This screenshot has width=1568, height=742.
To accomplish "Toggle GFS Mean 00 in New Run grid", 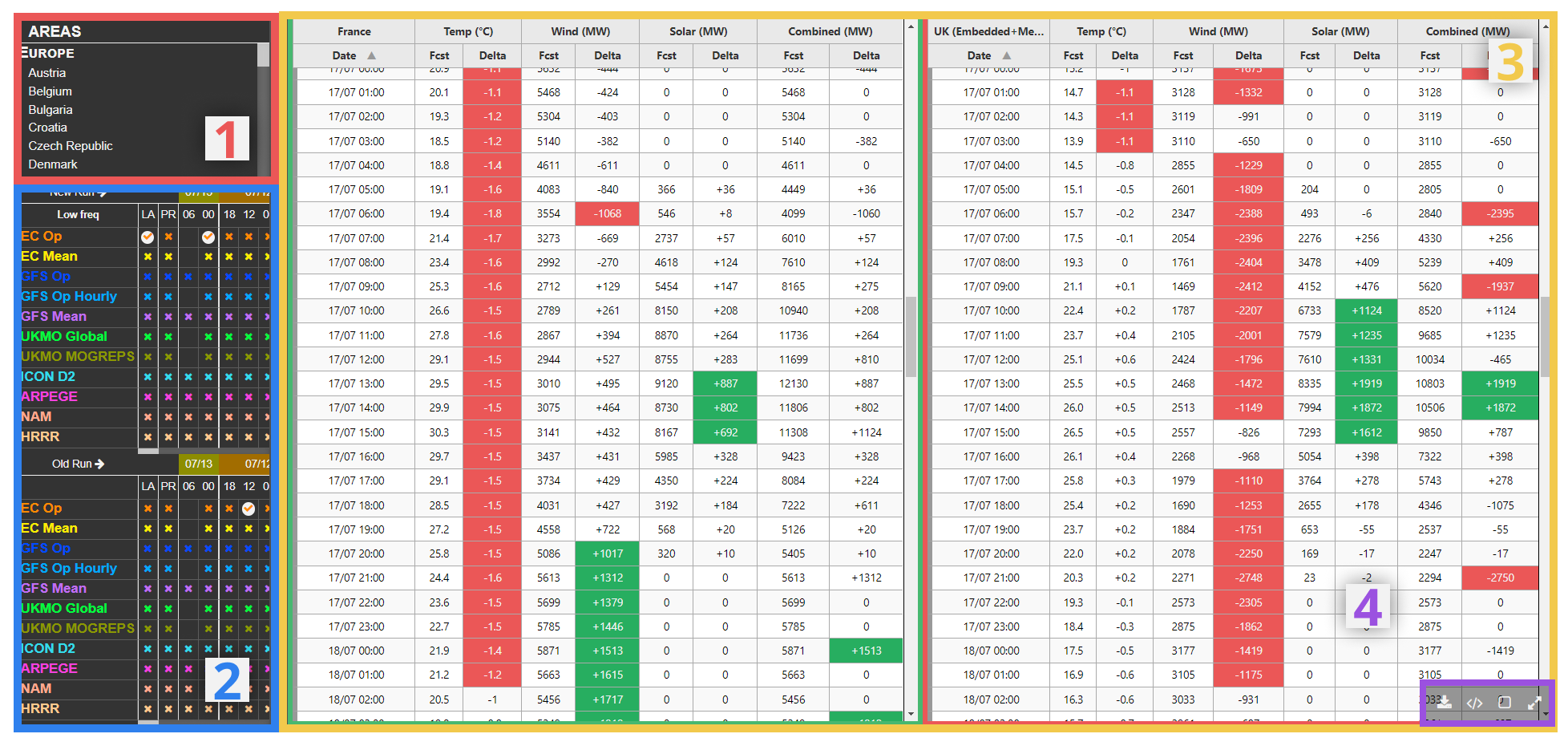I will (x=208, y=317).
